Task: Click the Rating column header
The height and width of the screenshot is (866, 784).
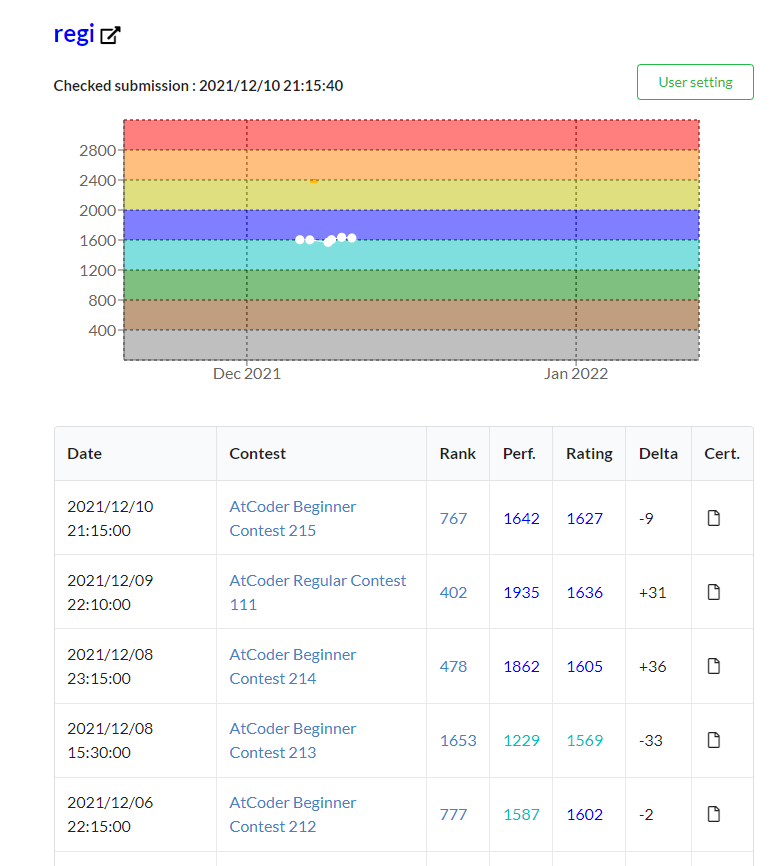Action: click(590, 454)
